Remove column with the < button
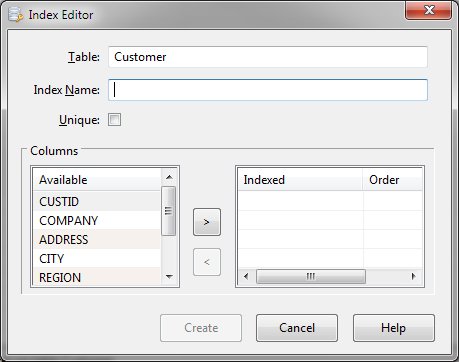Screen dimensions: 459x362 click(x=207, y=262)
